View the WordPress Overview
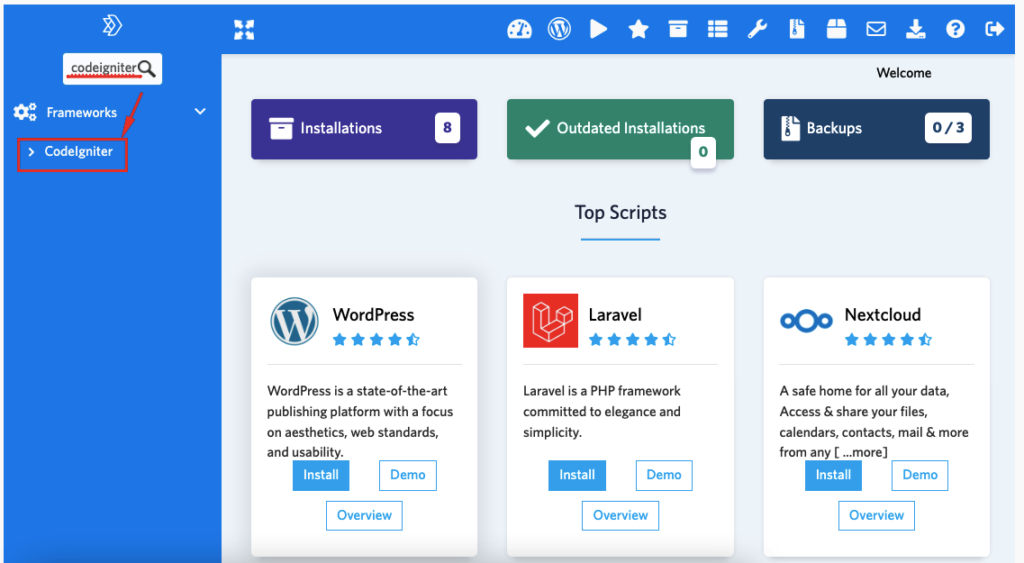 point(364,515)
